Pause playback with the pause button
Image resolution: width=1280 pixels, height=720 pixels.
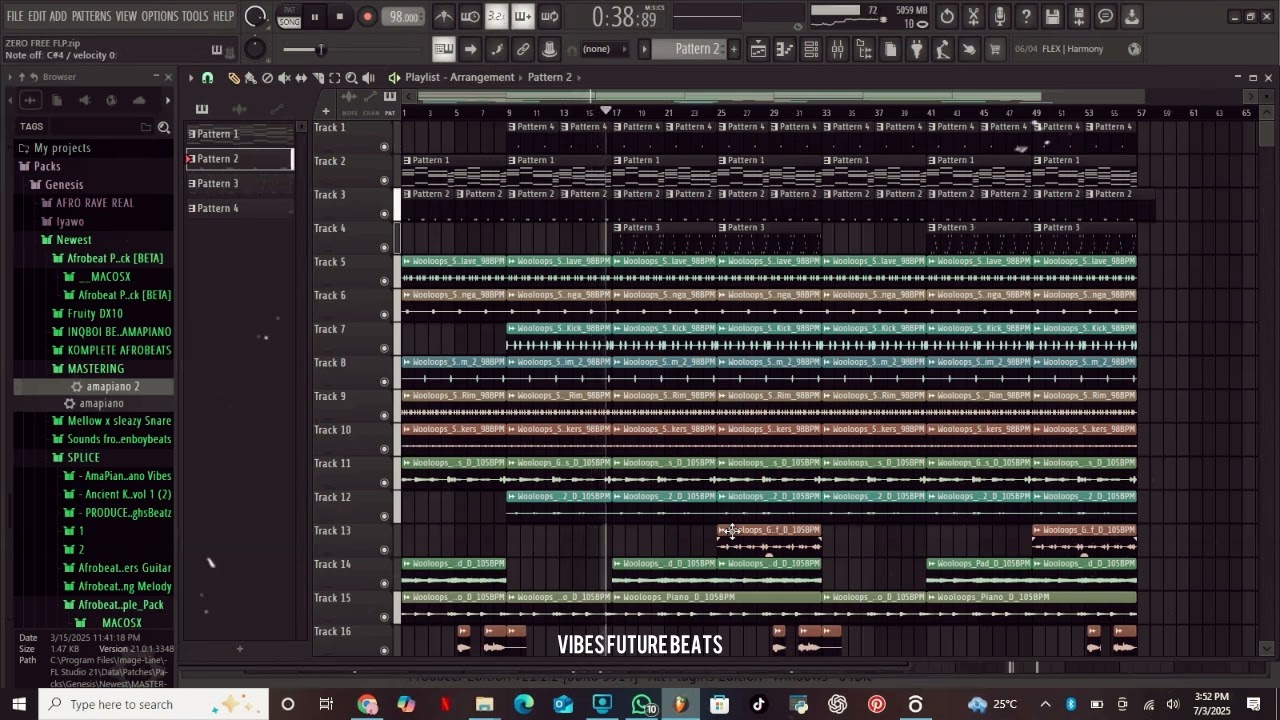click(x=315, y=17)
